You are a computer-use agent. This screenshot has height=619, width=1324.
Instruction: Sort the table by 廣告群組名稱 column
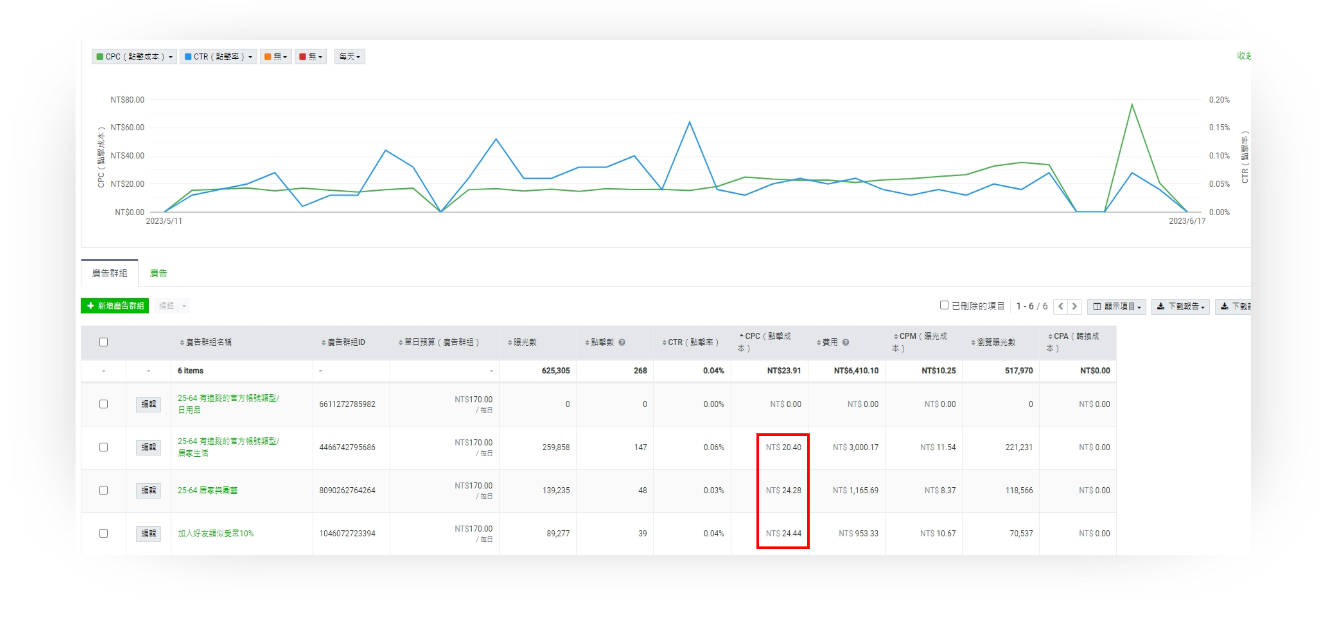coord(208,342)
